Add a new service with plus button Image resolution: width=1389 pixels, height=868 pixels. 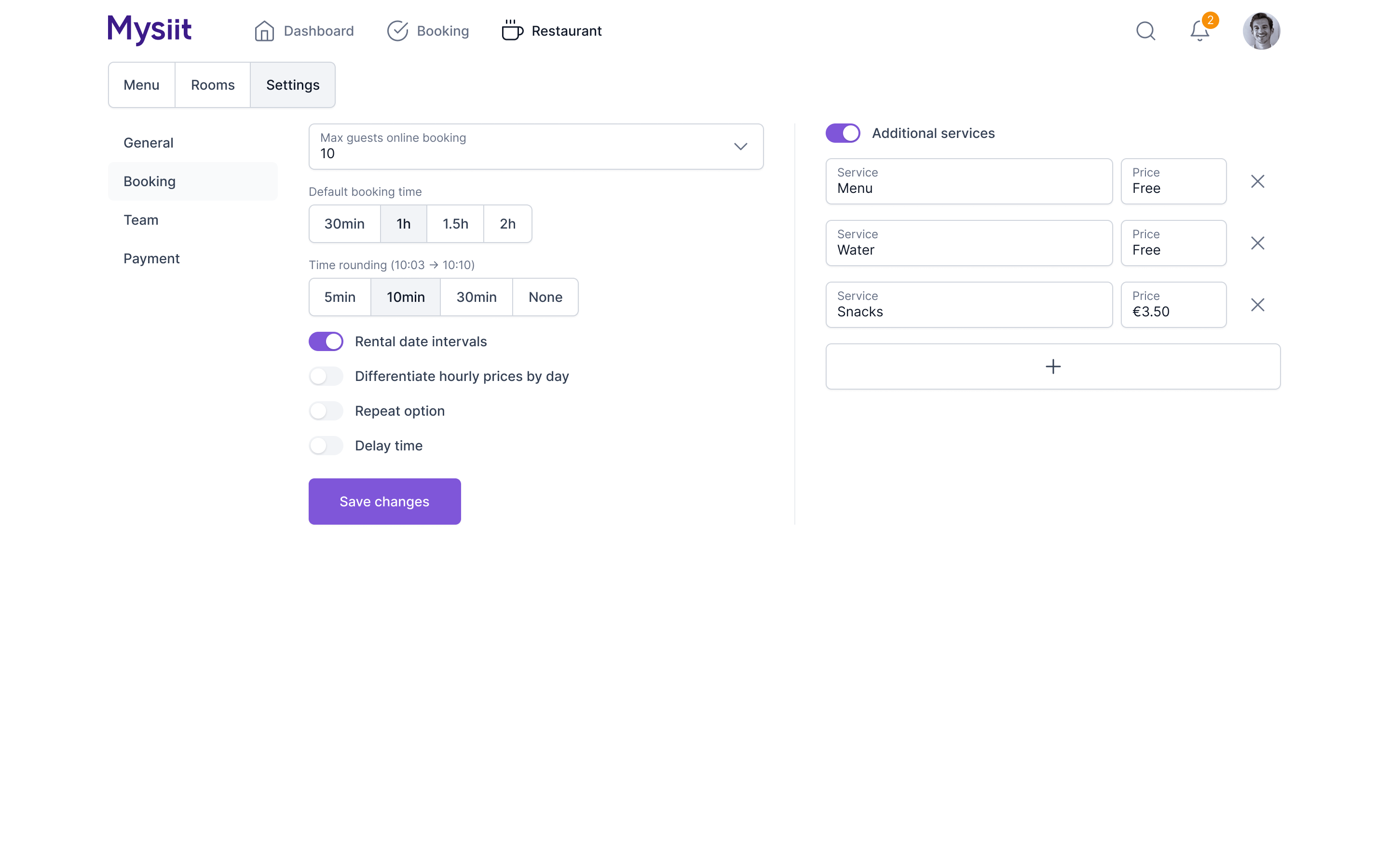click(x=1053, y=367)
